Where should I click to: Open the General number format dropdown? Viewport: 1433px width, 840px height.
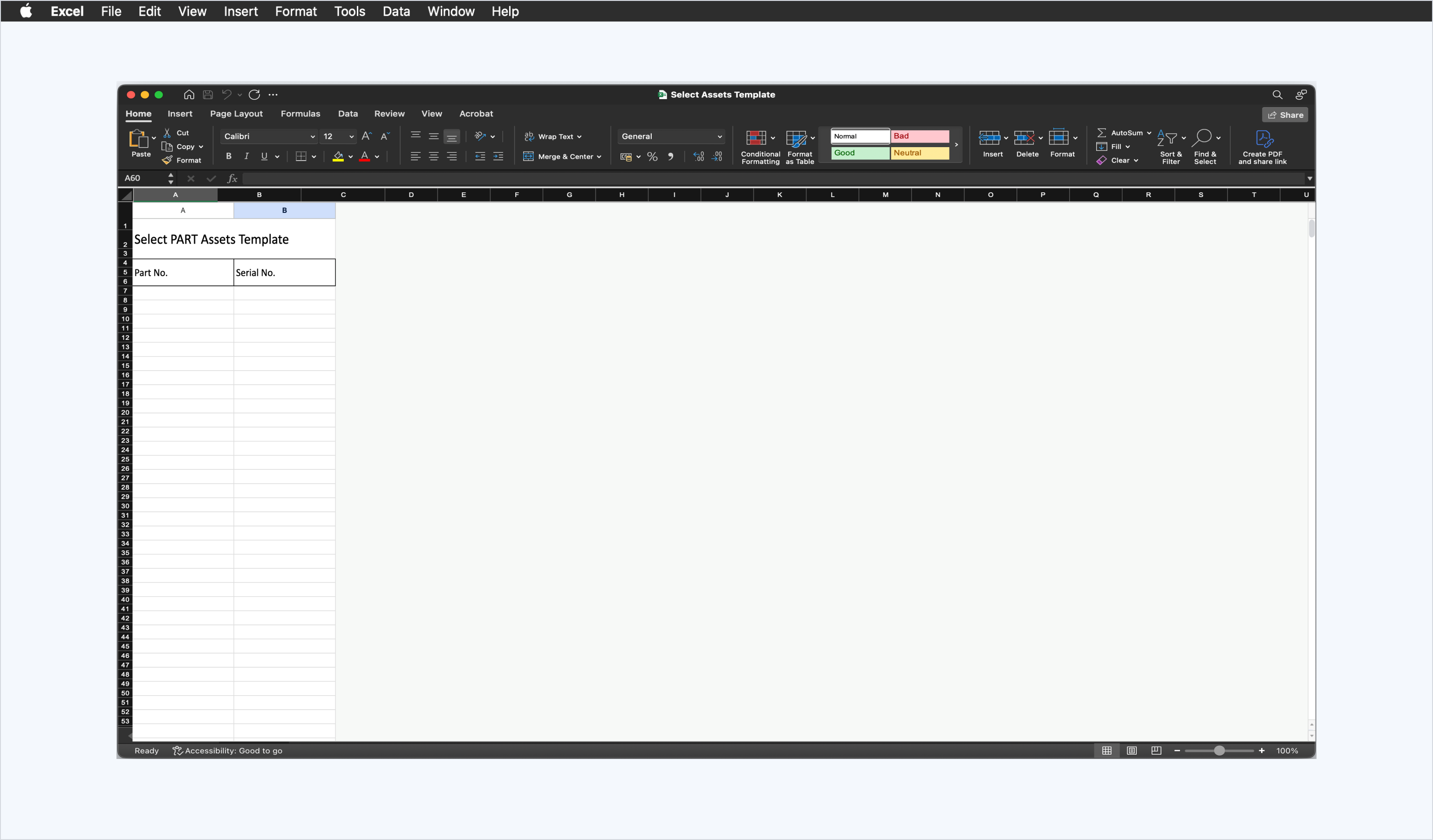[719, 136]
